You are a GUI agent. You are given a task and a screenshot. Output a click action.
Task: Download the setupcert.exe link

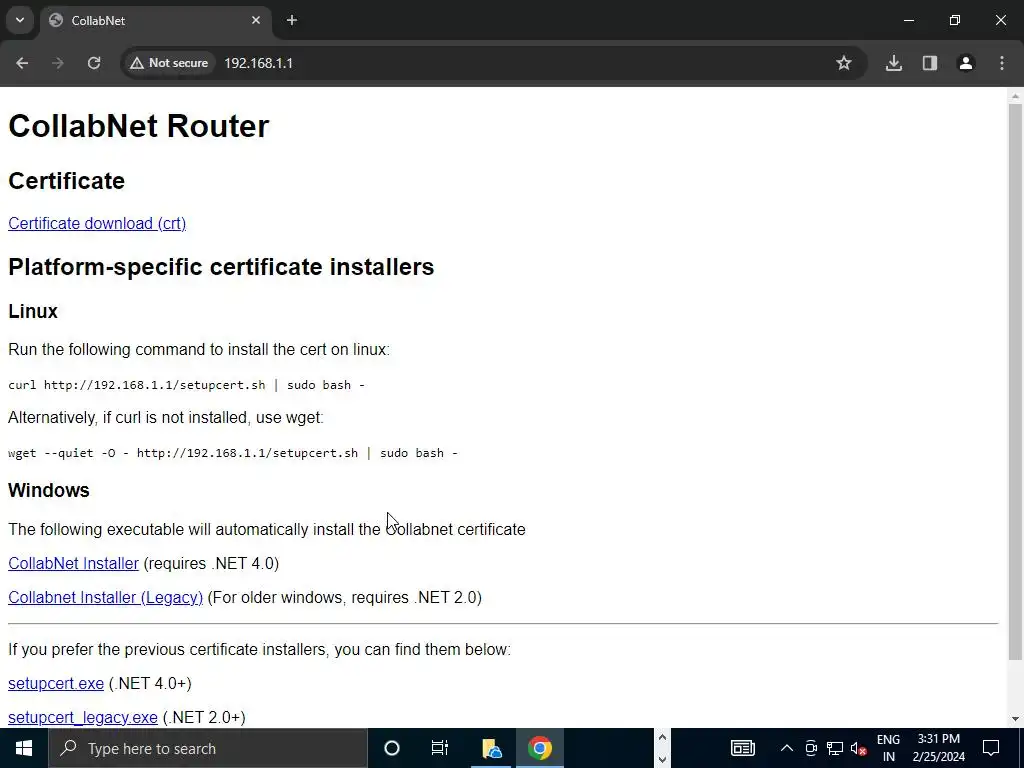(x=56, y=684)
